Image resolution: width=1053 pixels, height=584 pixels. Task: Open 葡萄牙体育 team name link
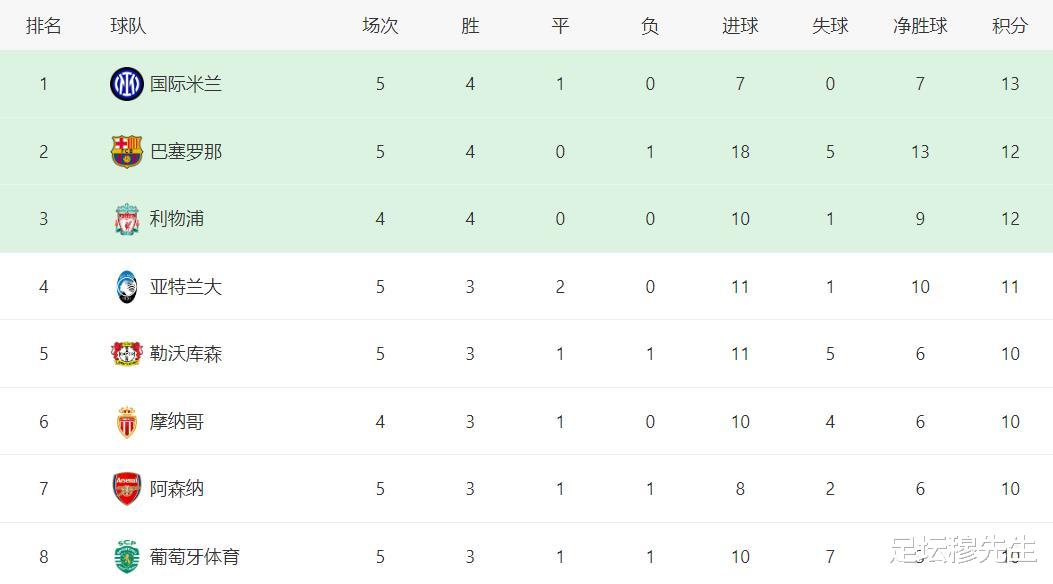coord(195,556)
